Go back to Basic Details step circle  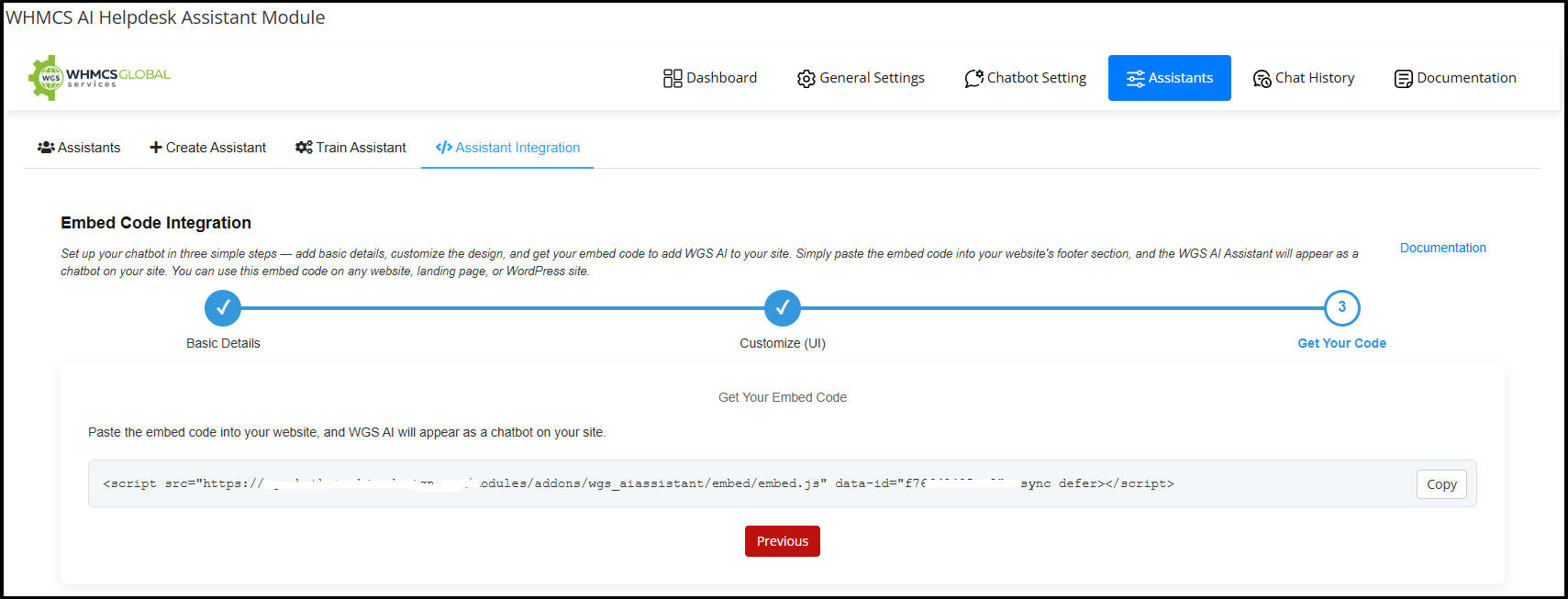223,308
